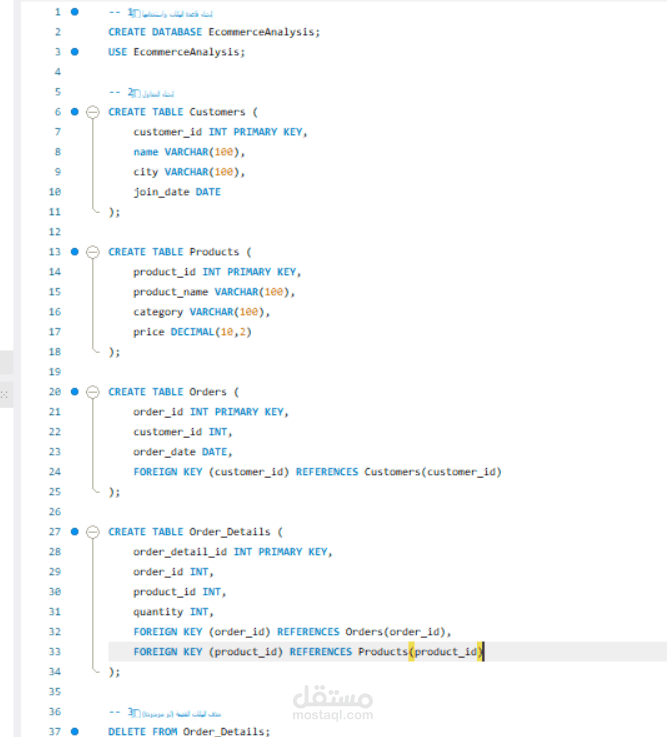Click the name VARCHAR(100) line
This screenshot has width=667, height=737.
pos(189,152)
